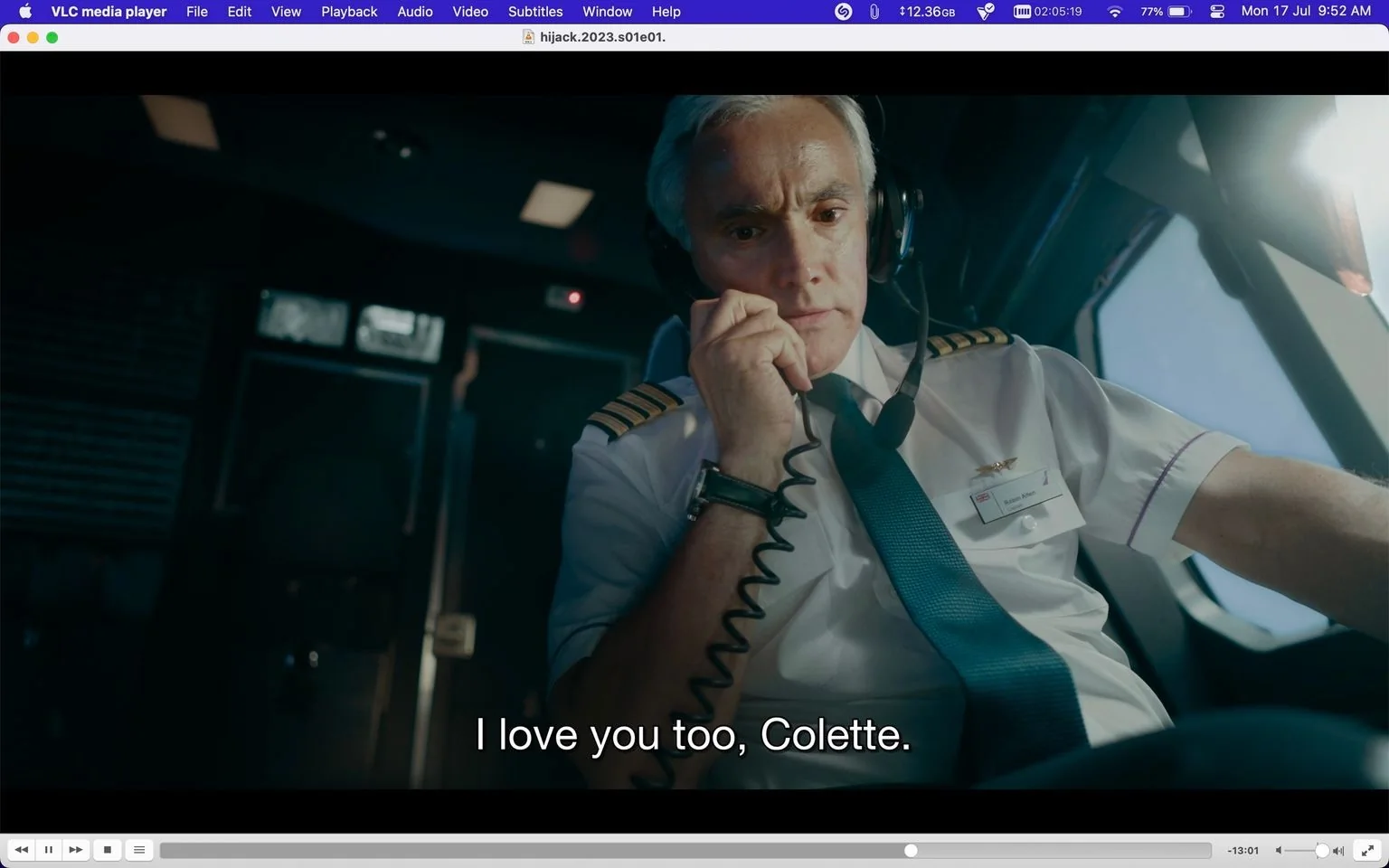
Task: Click the hijack.2023.s01e01 title file icon
Action: pyautogui.click(x=528, y=37)
